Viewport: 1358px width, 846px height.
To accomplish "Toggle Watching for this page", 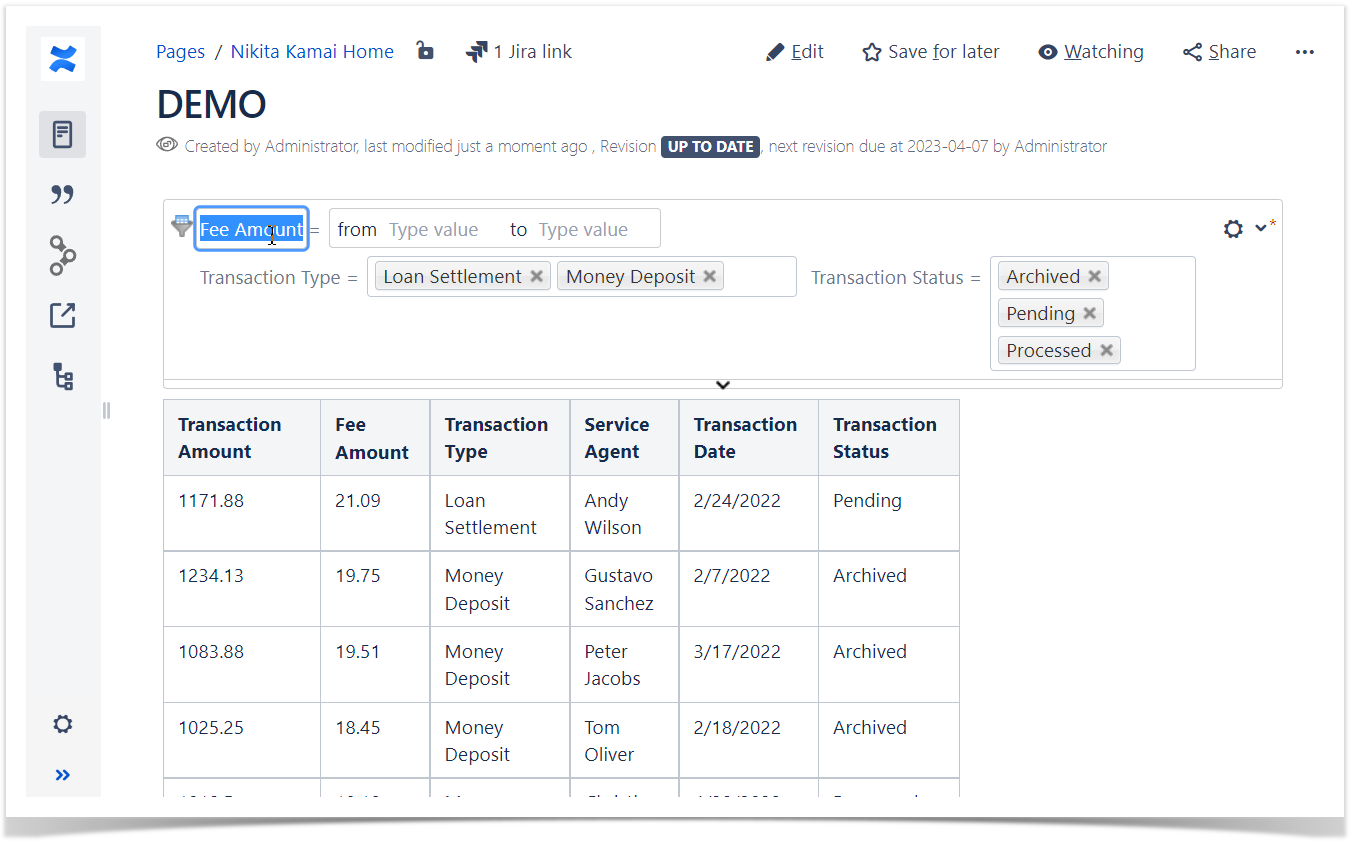I will [x=1091, y=52].
